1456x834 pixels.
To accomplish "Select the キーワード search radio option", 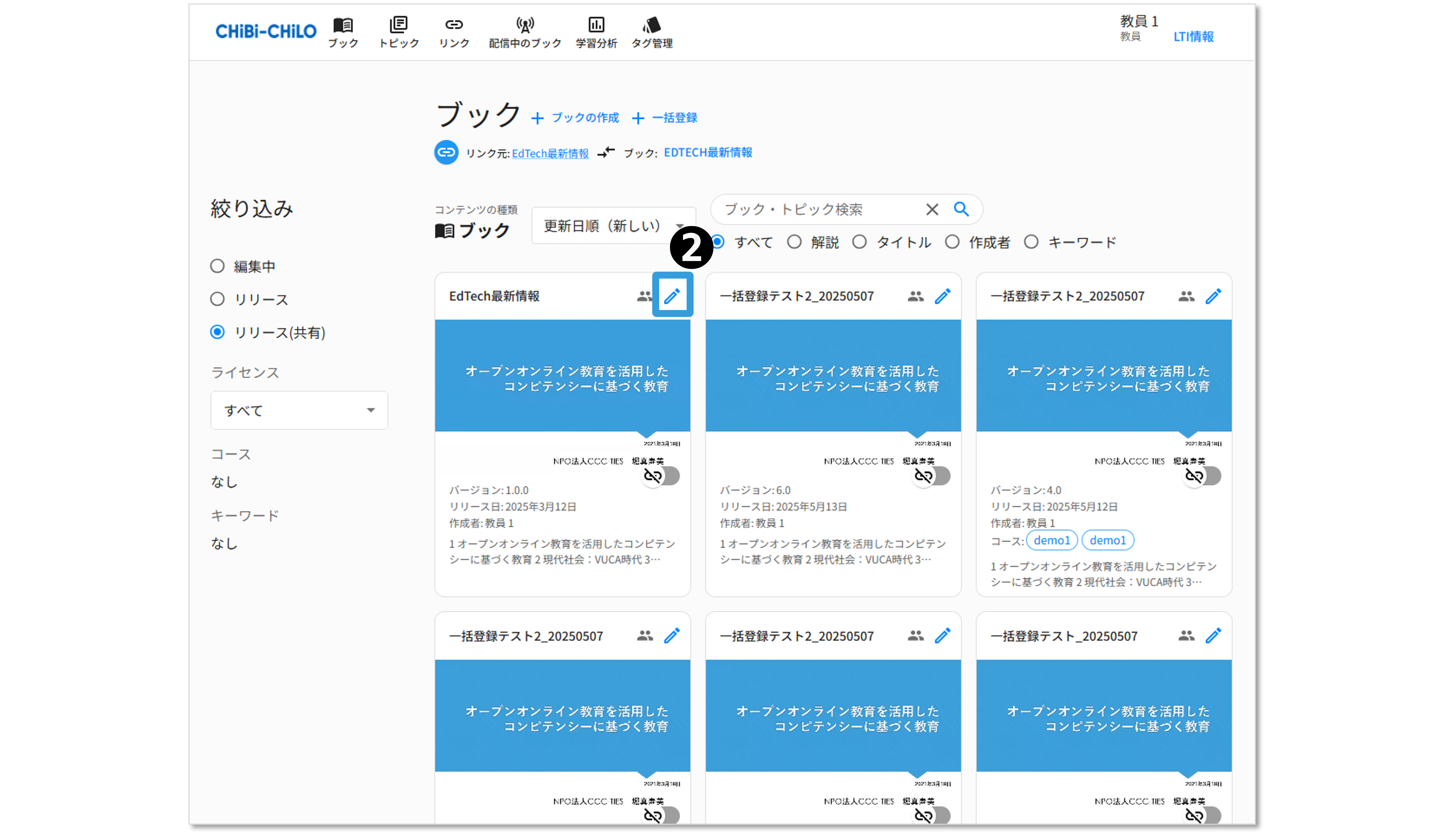I will (1031, 242).
